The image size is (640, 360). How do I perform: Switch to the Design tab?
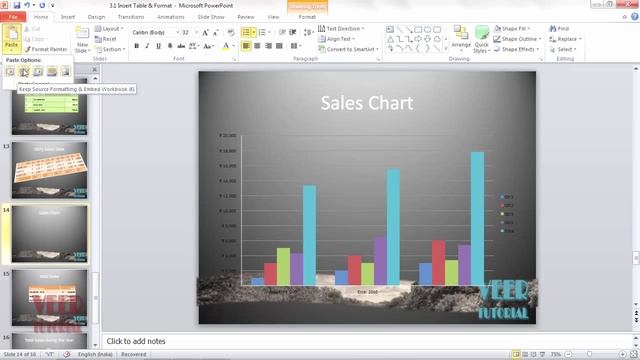[96, 17]
